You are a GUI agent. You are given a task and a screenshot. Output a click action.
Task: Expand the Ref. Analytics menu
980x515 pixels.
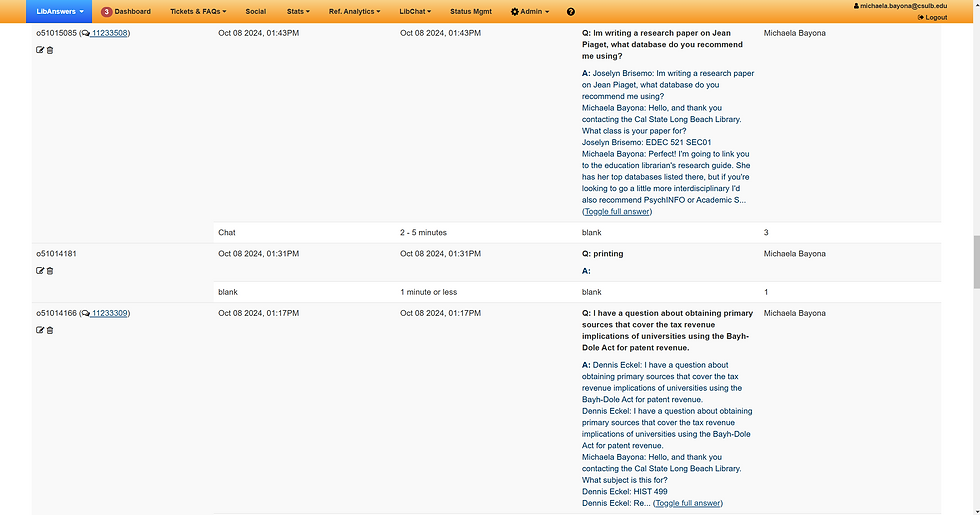pyautogui.click(x=354, y=11)
